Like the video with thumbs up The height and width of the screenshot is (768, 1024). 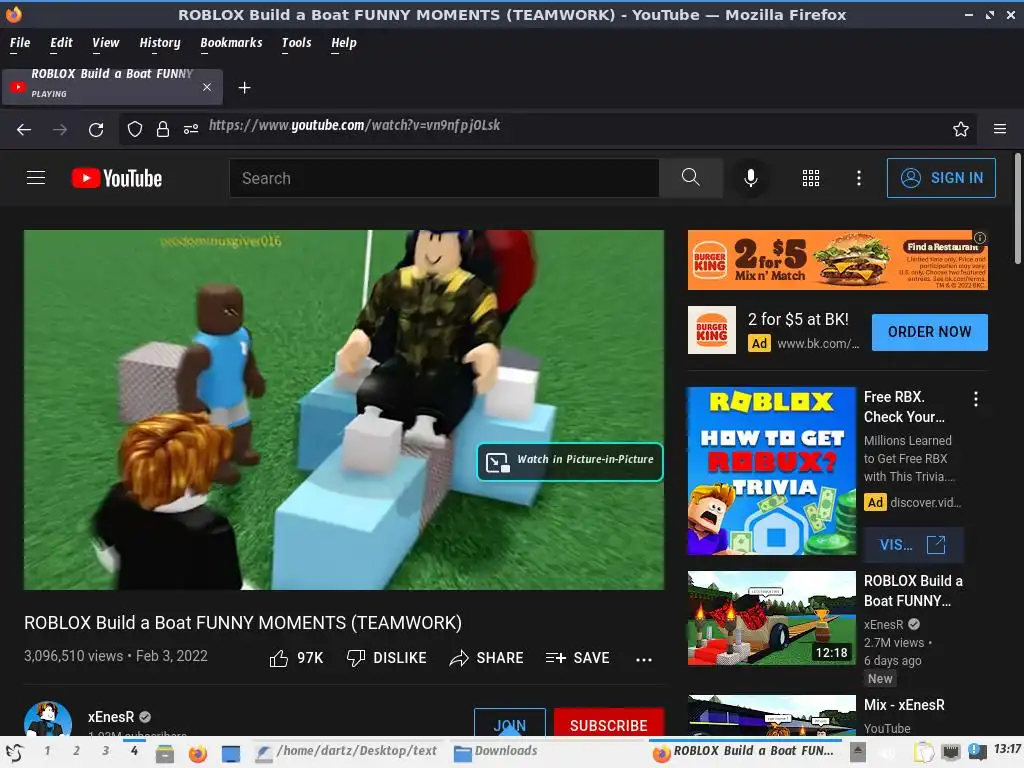pyautogui.click(x=296, y=658)
